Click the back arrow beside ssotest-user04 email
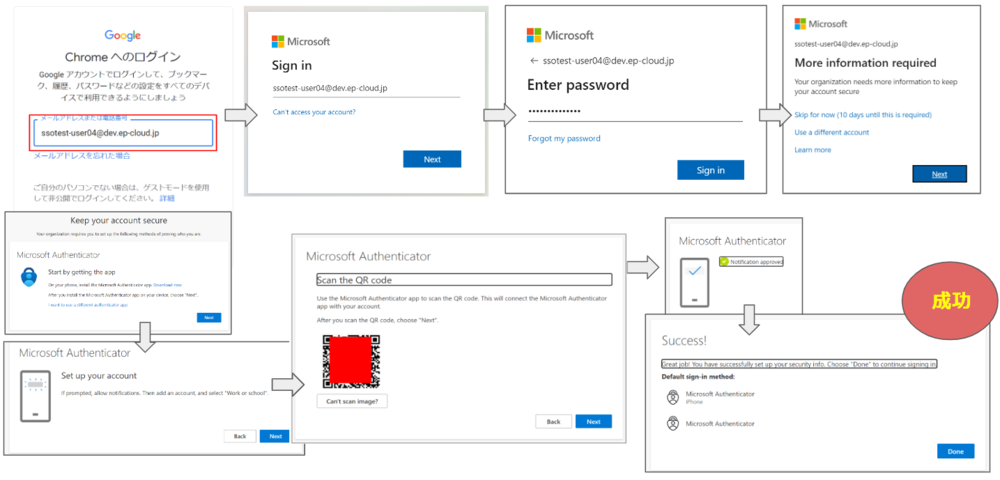Image resolution: width=1000 pixels, height=480 pixels. pos(534,61)
